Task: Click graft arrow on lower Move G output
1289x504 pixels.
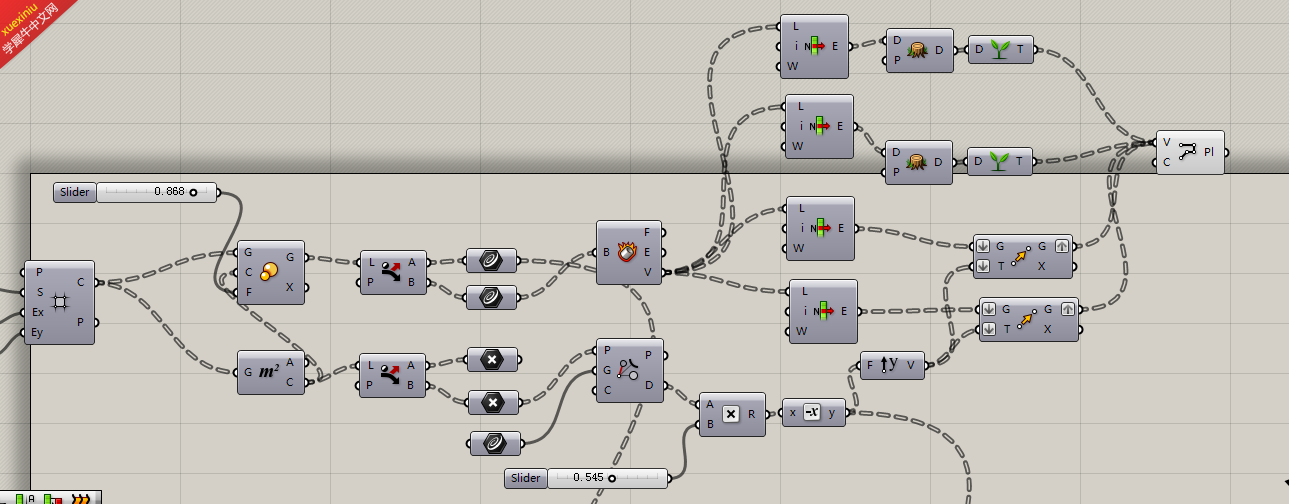Action: coord(1068,309)
